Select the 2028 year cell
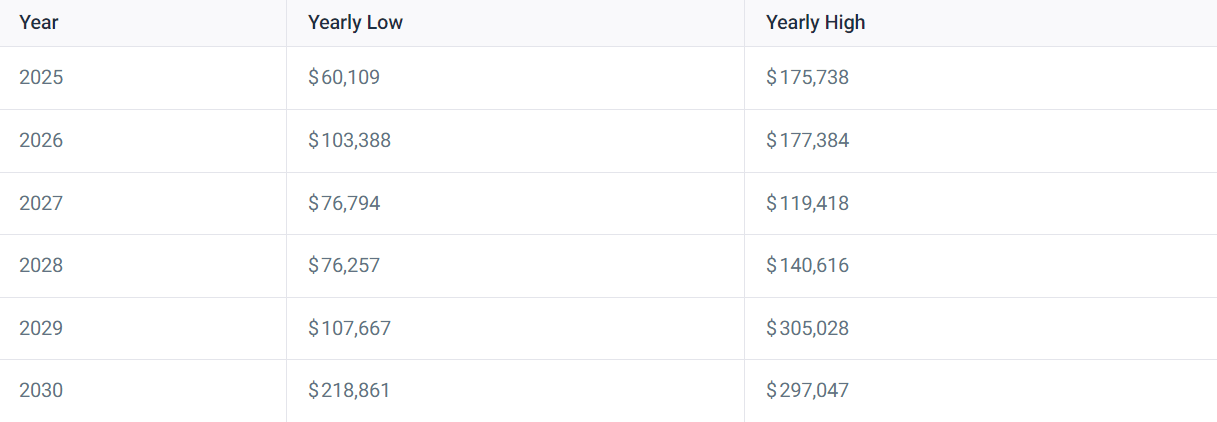Image resolution: width=1217 pixels, height=422 pixels. [41, 265]
